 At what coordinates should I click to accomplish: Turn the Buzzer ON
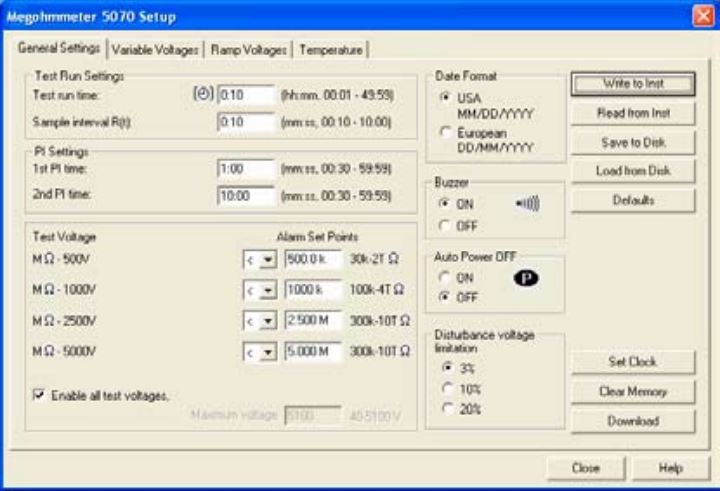[444, 203]
